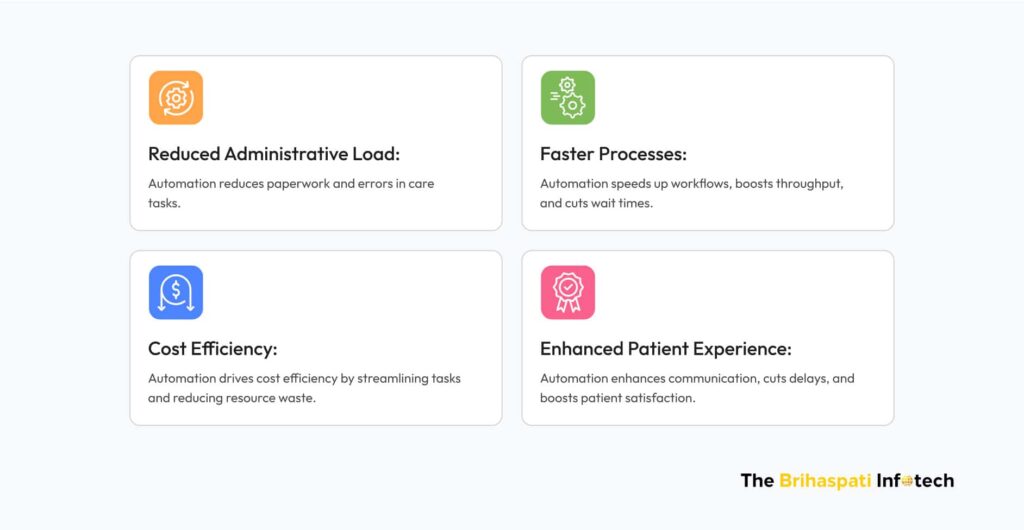Click the blue dollar savings icon
The image size is (1024, 530).
(x=176, y=292)
